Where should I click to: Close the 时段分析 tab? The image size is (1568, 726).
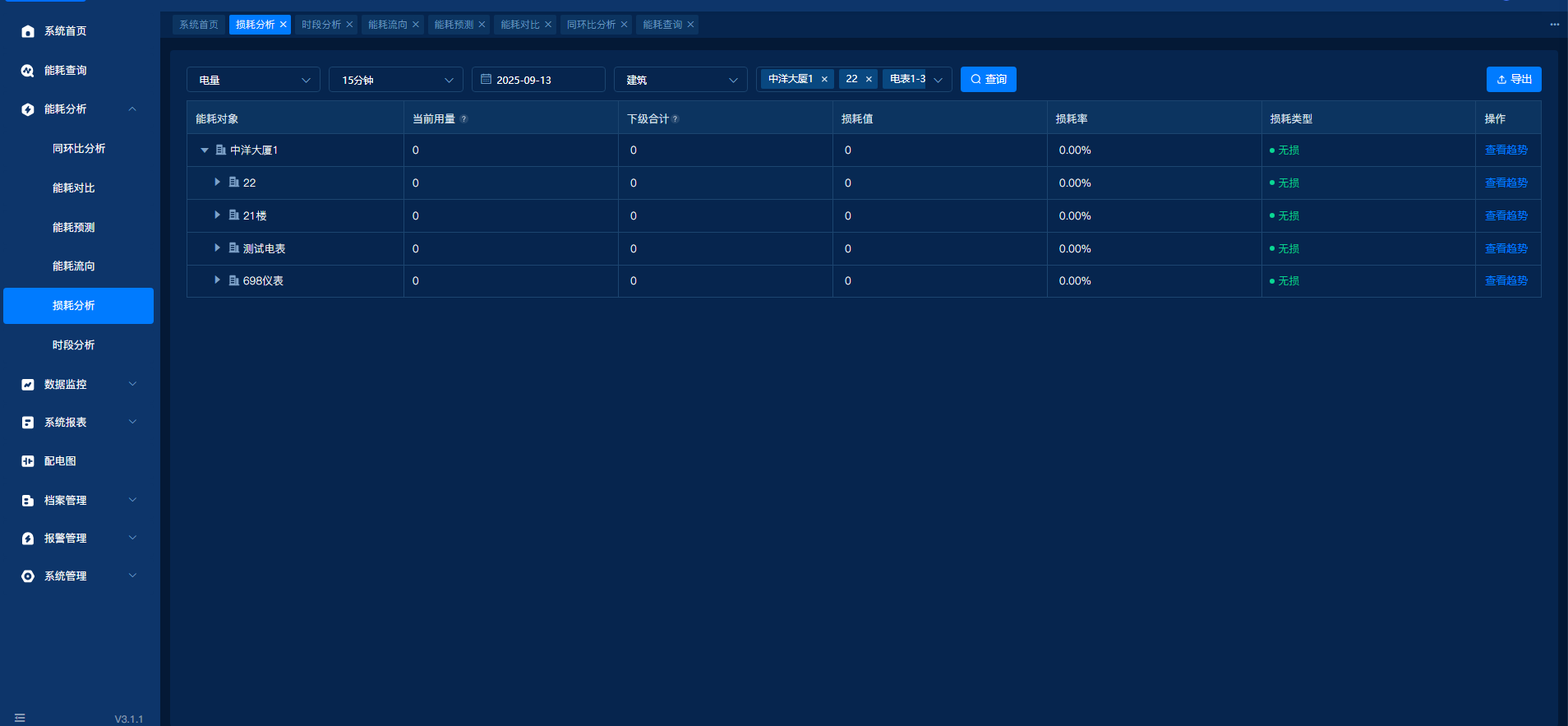point(349,25)
